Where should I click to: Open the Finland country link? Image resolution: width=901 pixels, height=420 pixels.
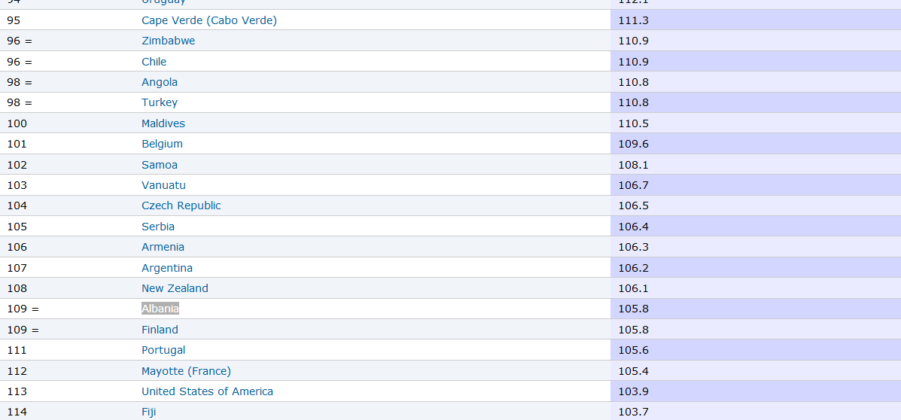[160, 330]
